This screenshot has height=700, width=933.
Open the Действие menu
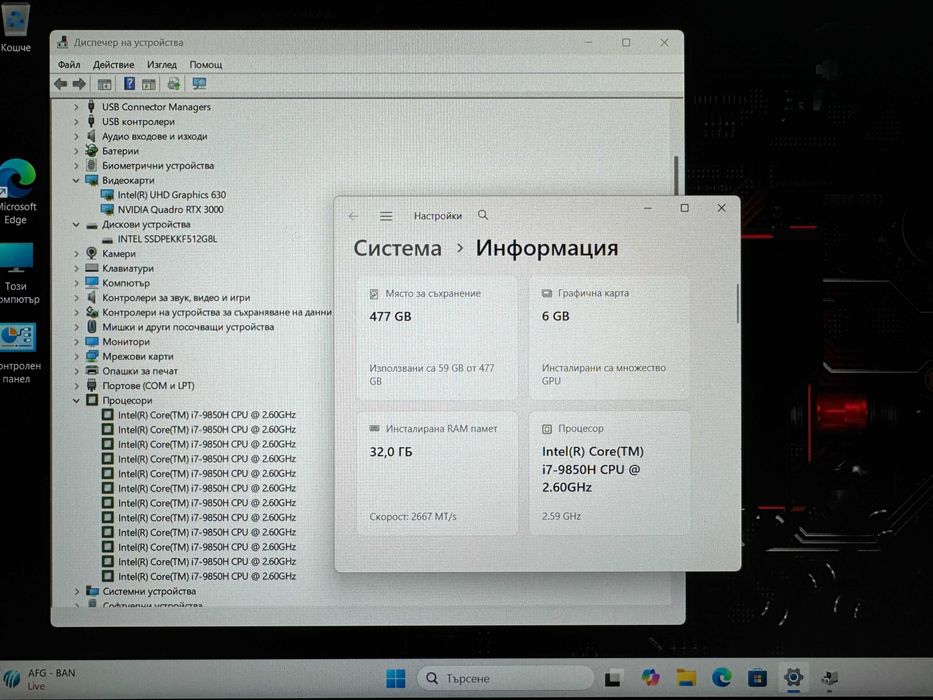pos(113,64)
